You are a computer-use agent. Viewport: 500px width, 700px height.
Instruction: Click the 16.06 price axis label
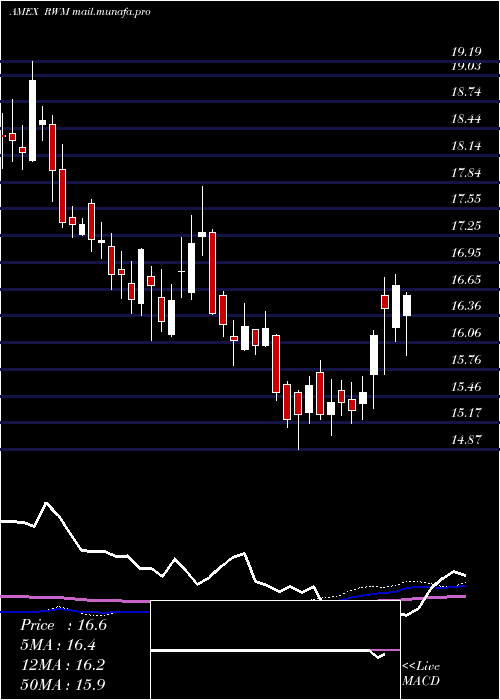(466, 333)
